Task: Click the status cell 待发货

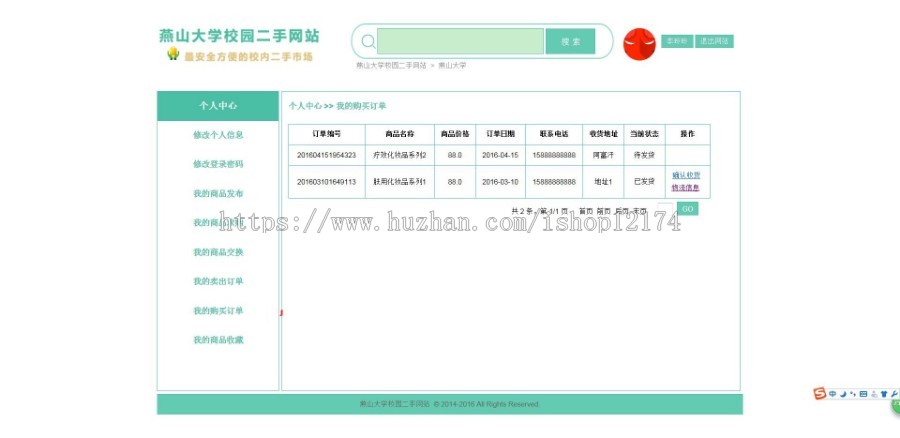Action: coord(645,155)
